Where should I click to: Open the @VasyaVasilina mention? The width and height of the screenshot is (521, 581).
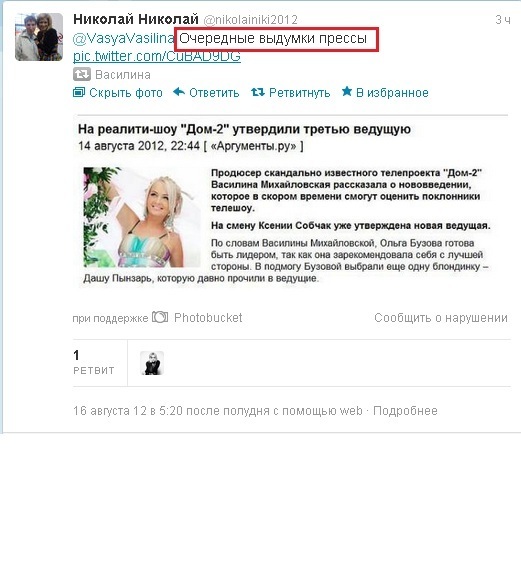(123, 39)
